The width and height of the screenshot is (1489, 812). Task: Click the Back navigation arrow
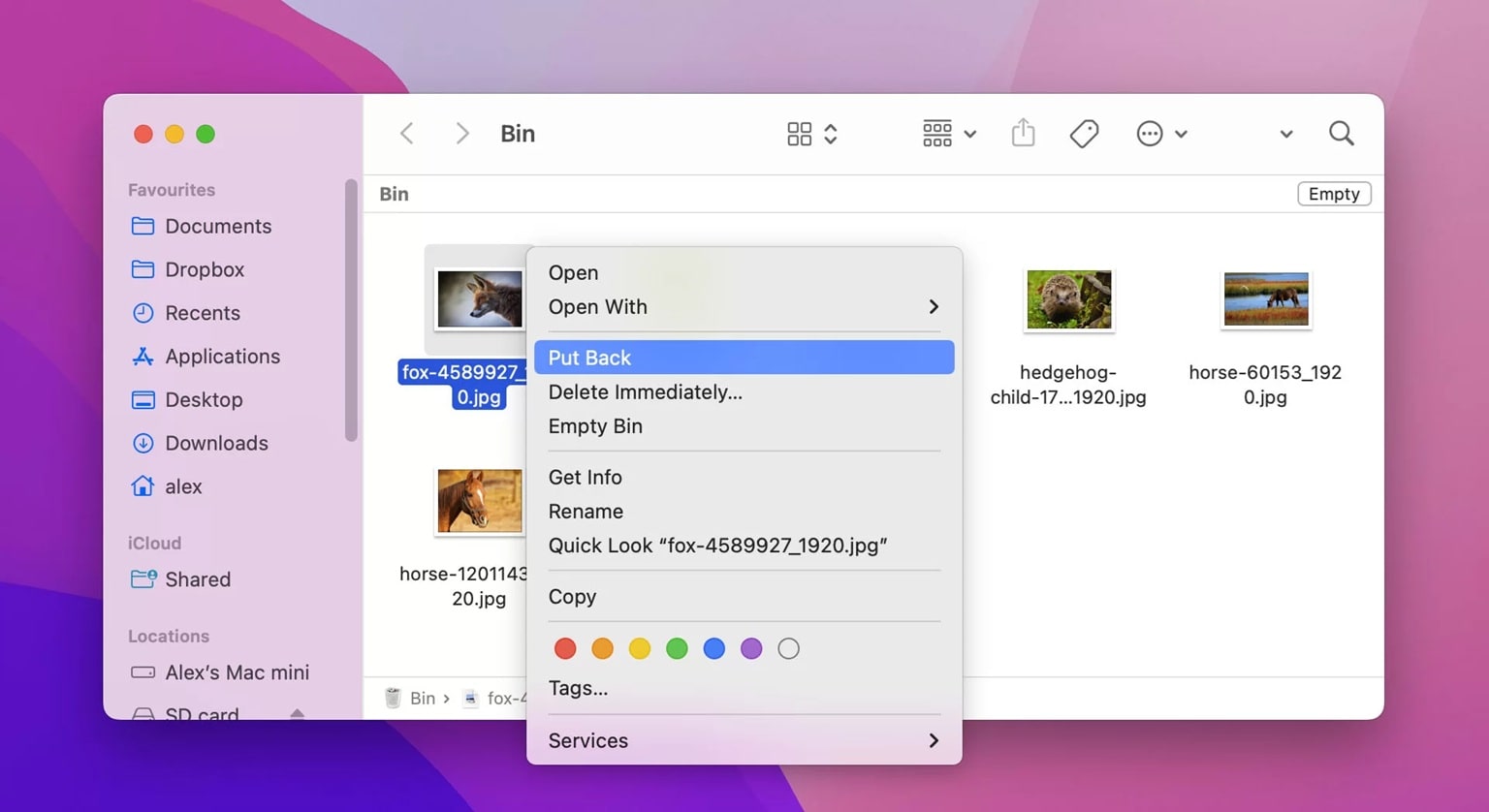(x=406, y=133)
